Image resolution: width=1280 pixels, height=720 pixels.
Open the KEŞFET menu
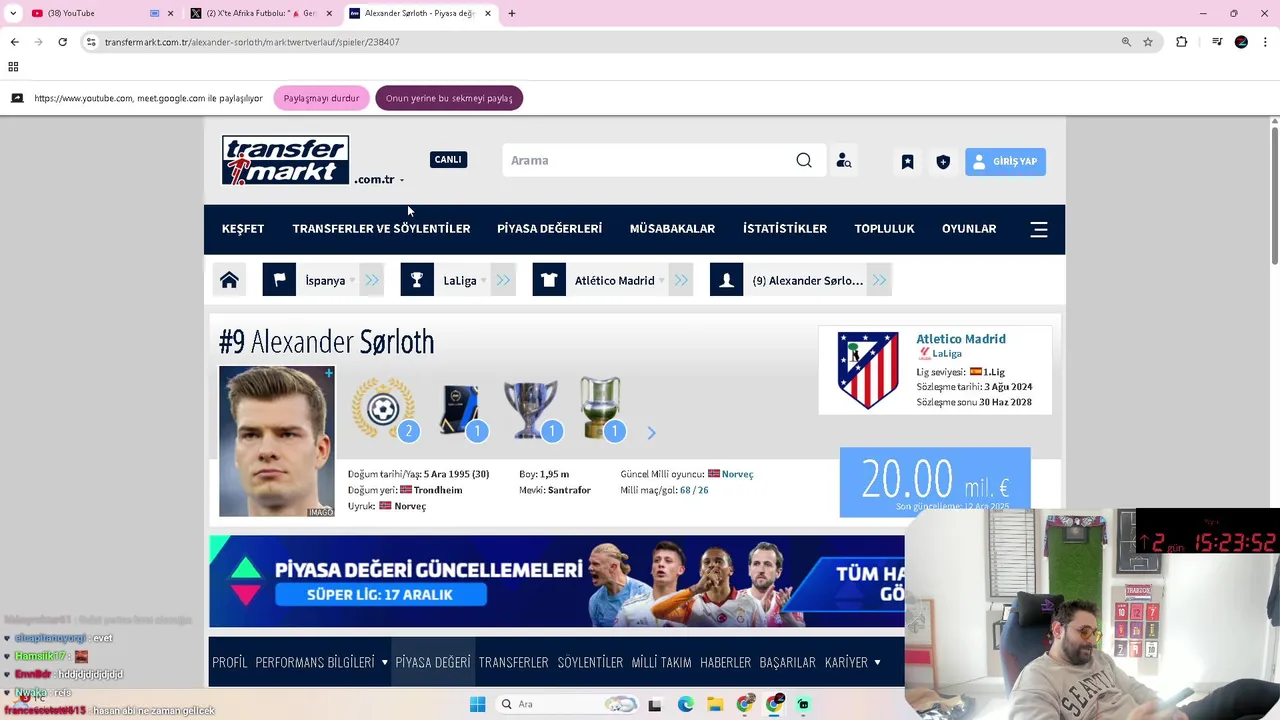pyautogui.click(x=243, y=229)
